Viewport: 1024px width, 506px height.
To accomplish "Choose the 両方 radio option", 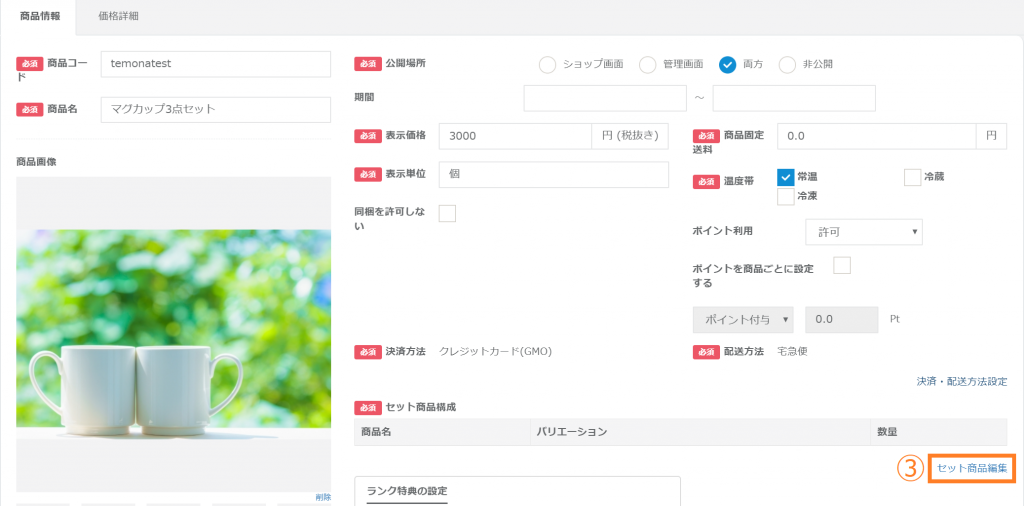I will click(x=727, y=65).
